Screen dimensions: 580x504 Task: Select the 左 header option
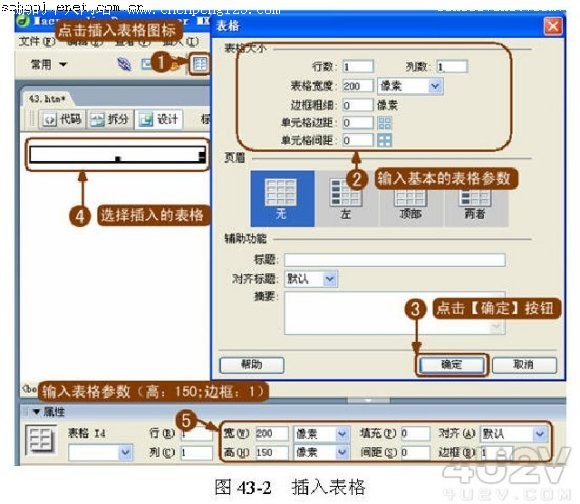click(x=346, y=199)
